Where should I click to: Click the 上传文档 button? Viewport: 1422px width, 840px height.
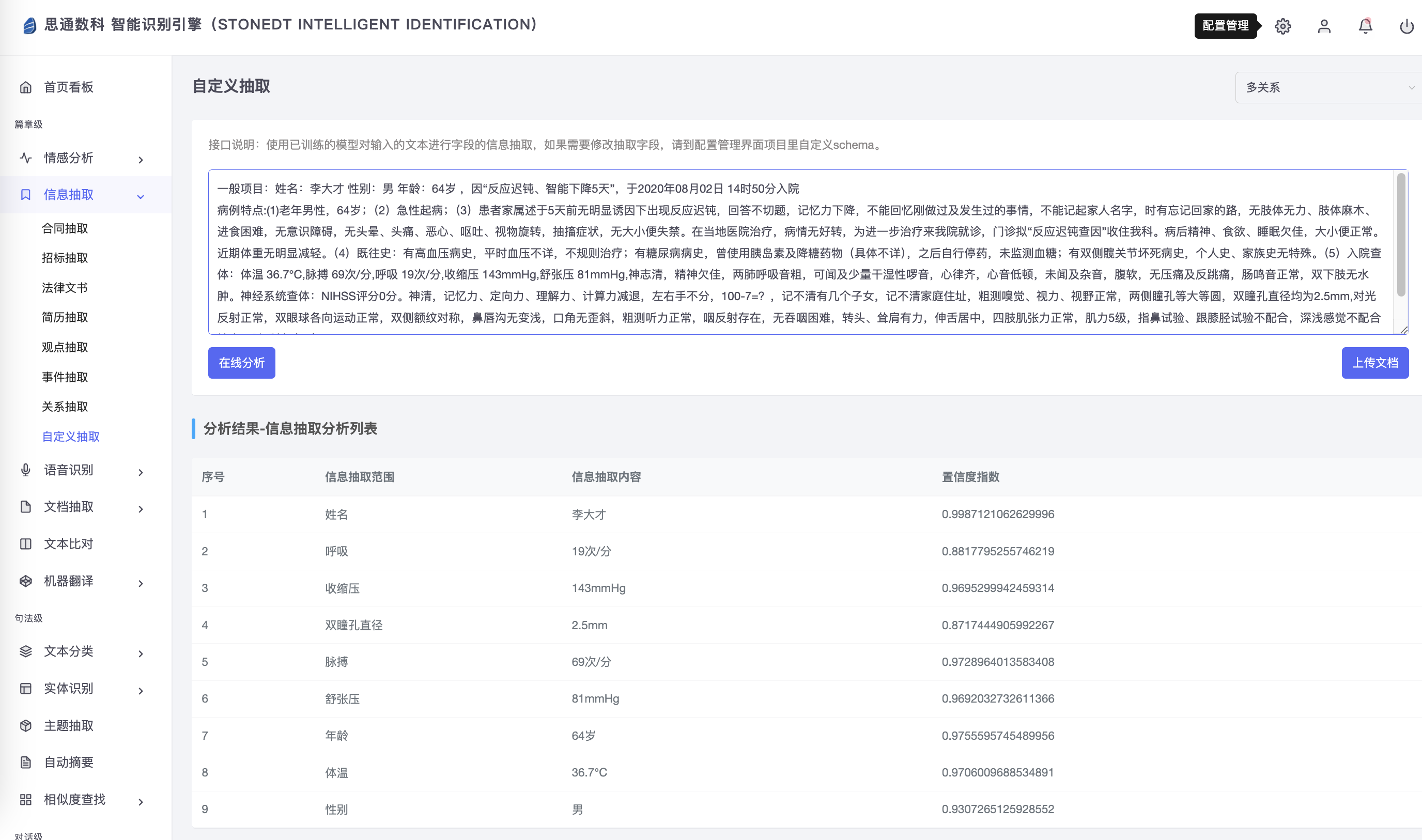tap(1374, 363)
